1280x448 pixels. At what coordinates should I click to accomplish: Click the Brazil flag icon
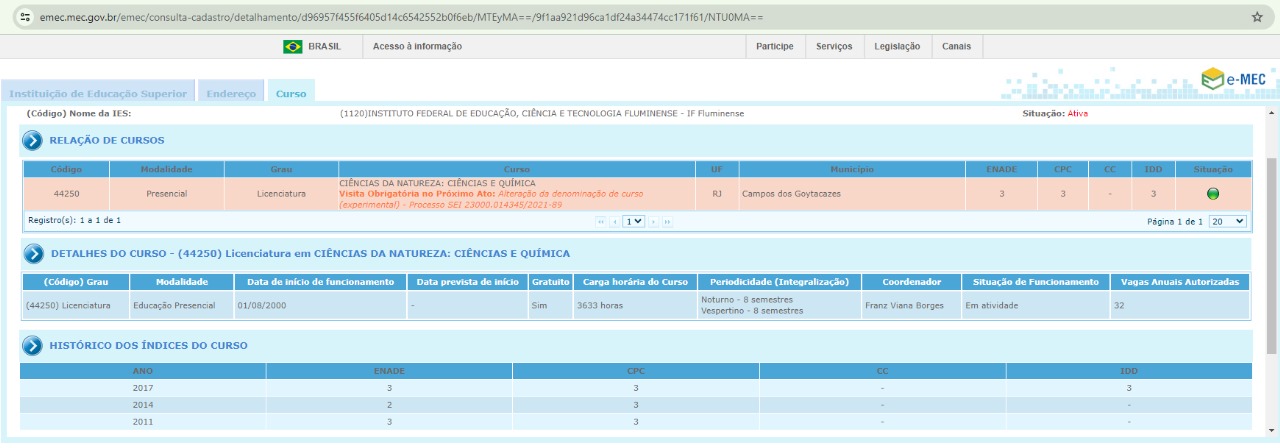[x=293, y=46]
